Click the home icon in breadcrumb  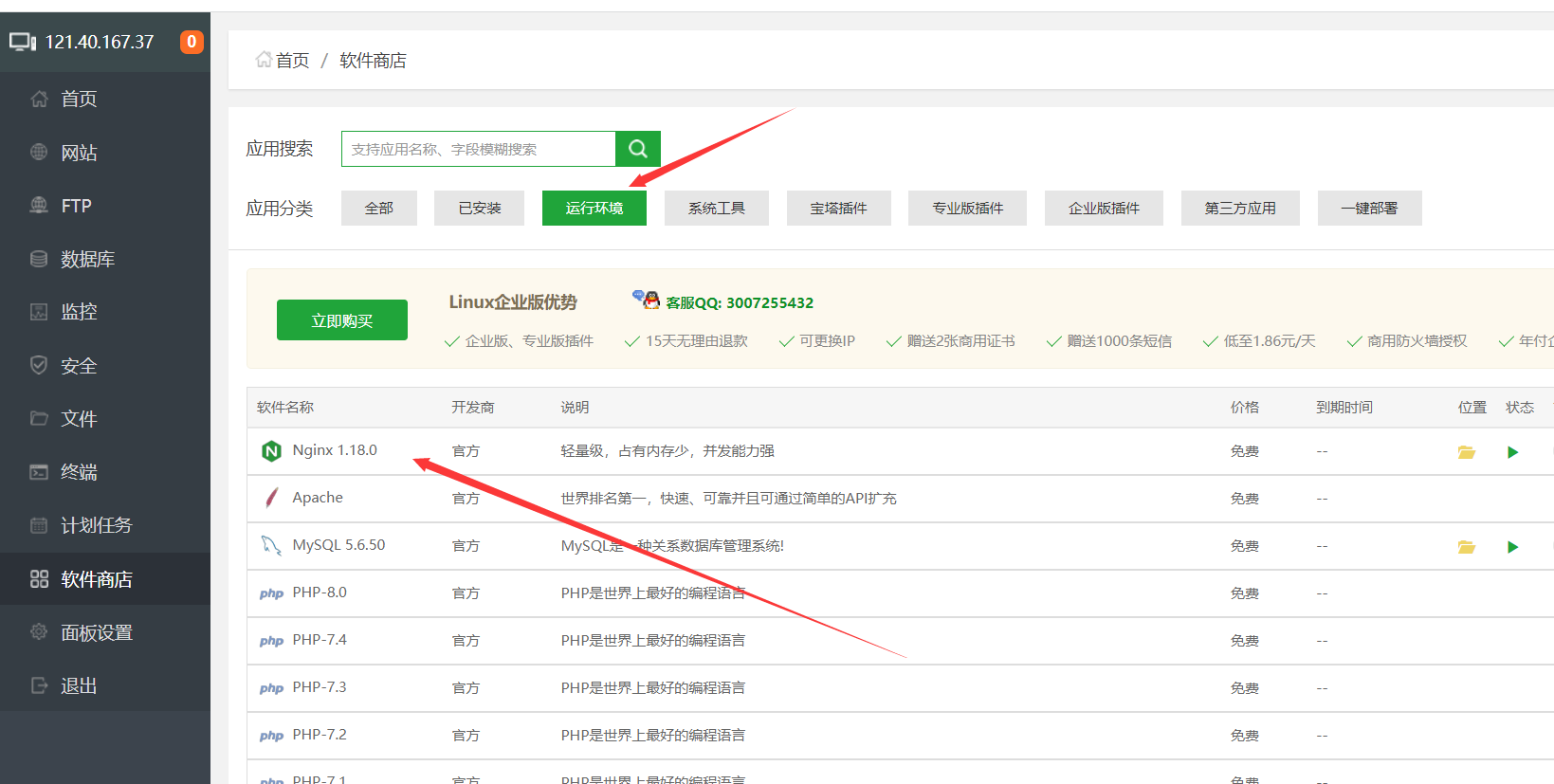(264, 60)
